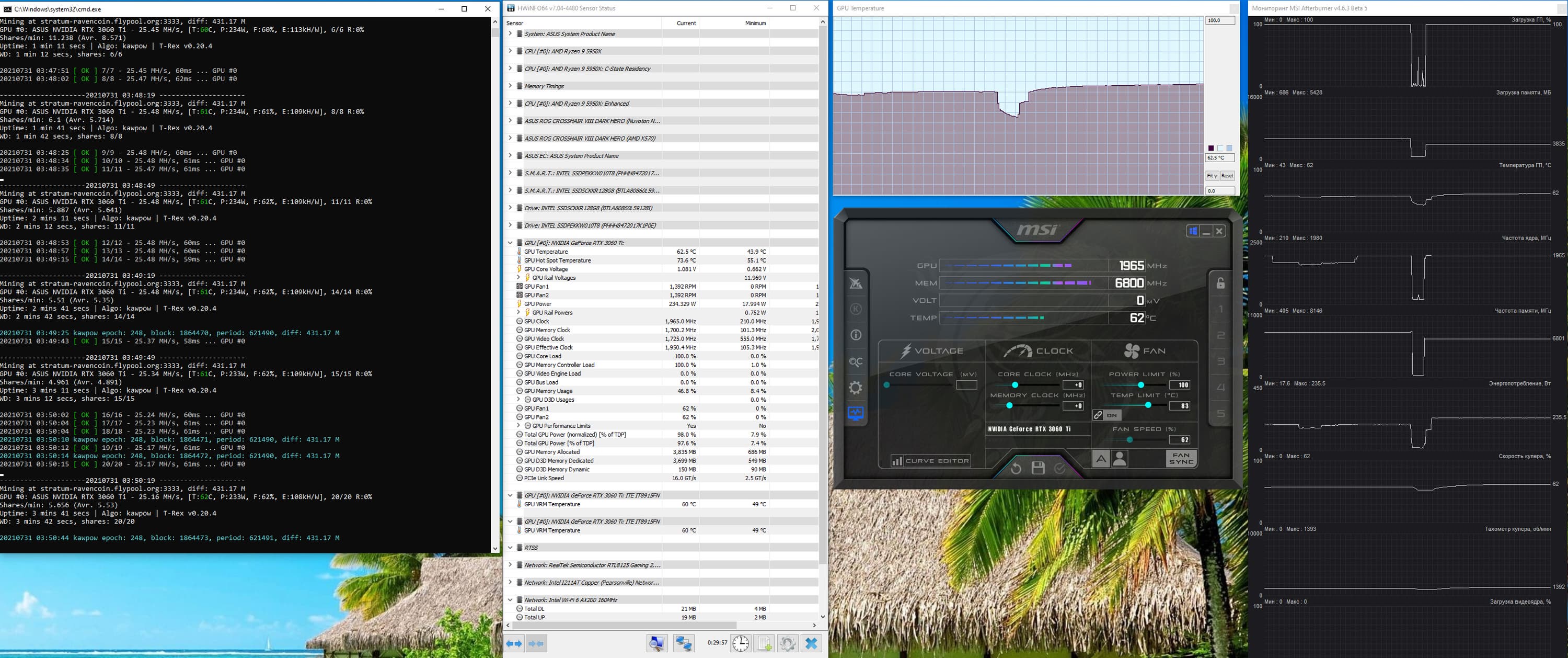Open the Curve Editor

(x=931, y=461)
